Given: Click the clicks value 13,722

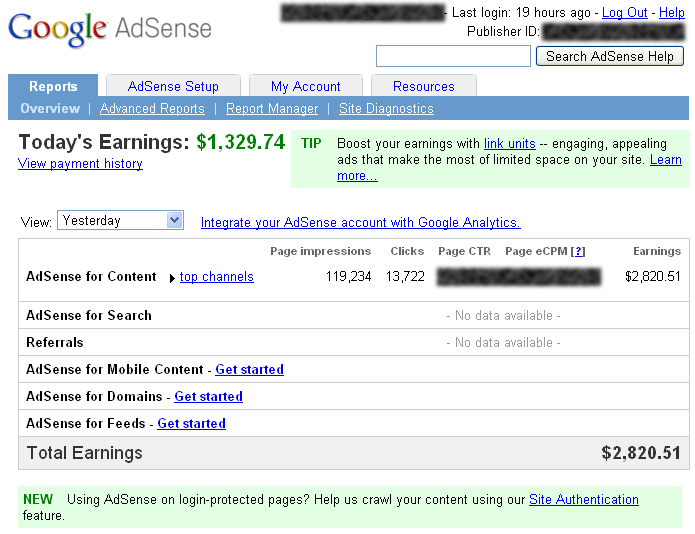Looking at the screenshot, I should pyautogui.click(x=405, y=277).
